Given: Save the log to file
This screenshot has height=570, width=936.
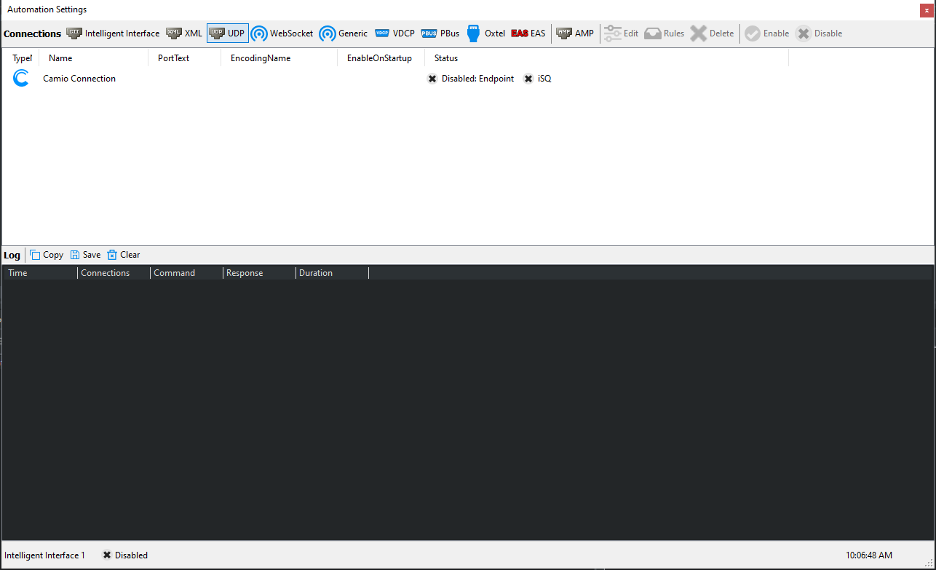Looking at the screenshot, I should pyautogui.click(x=85, y=255).
